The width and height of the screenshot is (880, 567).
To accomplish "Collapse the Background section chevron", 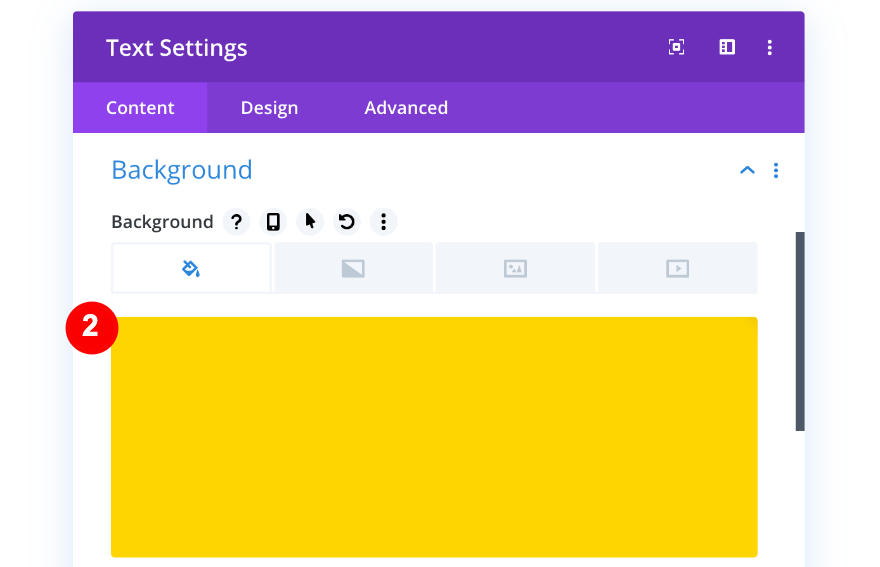I will click(x=747, y=171).
